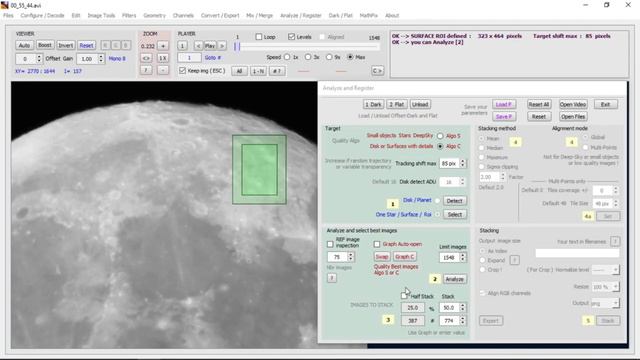
Task: Open the Configure / Decode menu
Action: (x=42, y=16)
